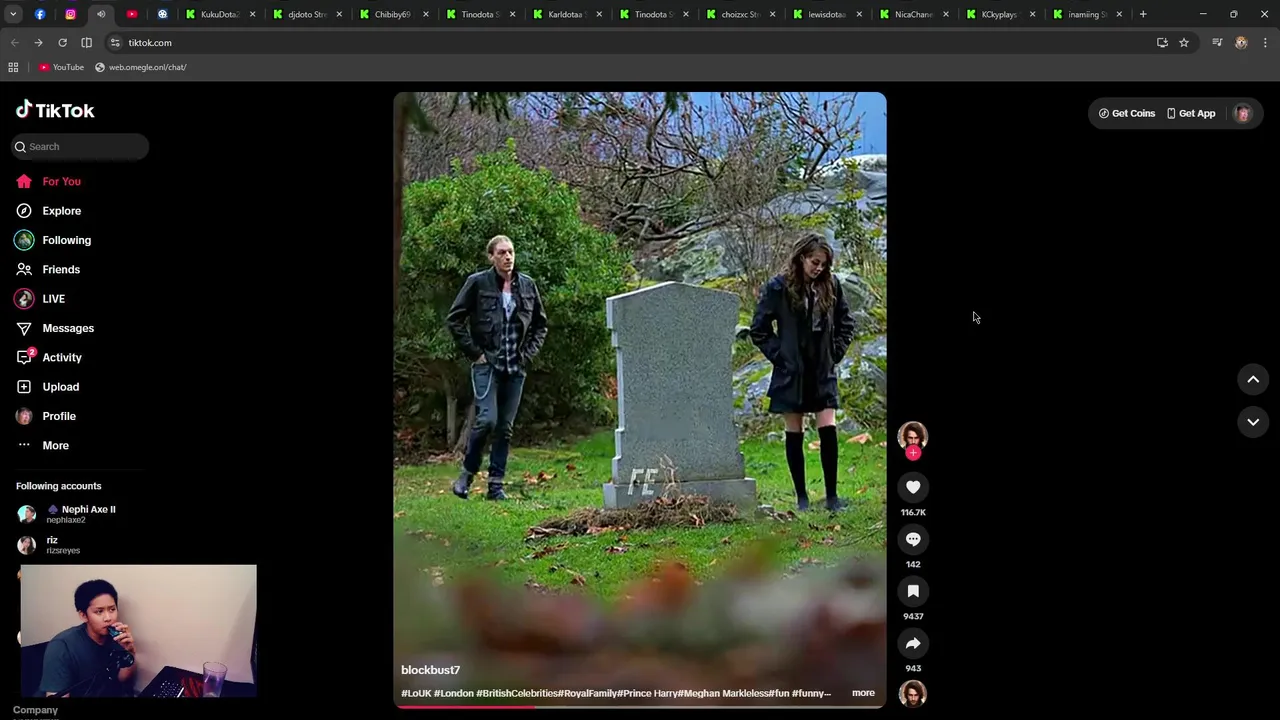Open a new browser tab
The height and width of the screenshot is (720, 1280).
coord(1143,14)
